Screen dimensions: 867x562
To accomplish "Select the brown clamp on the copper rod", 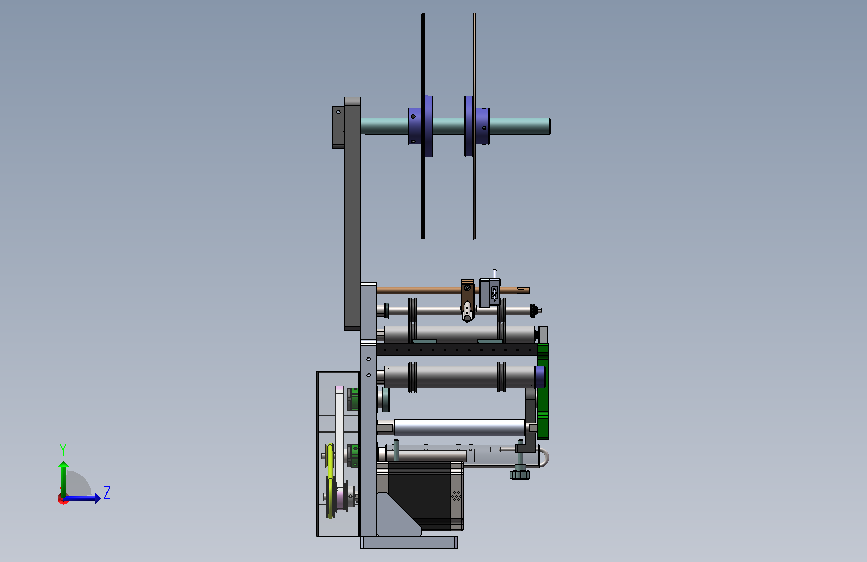I will (x=467, y=299).
